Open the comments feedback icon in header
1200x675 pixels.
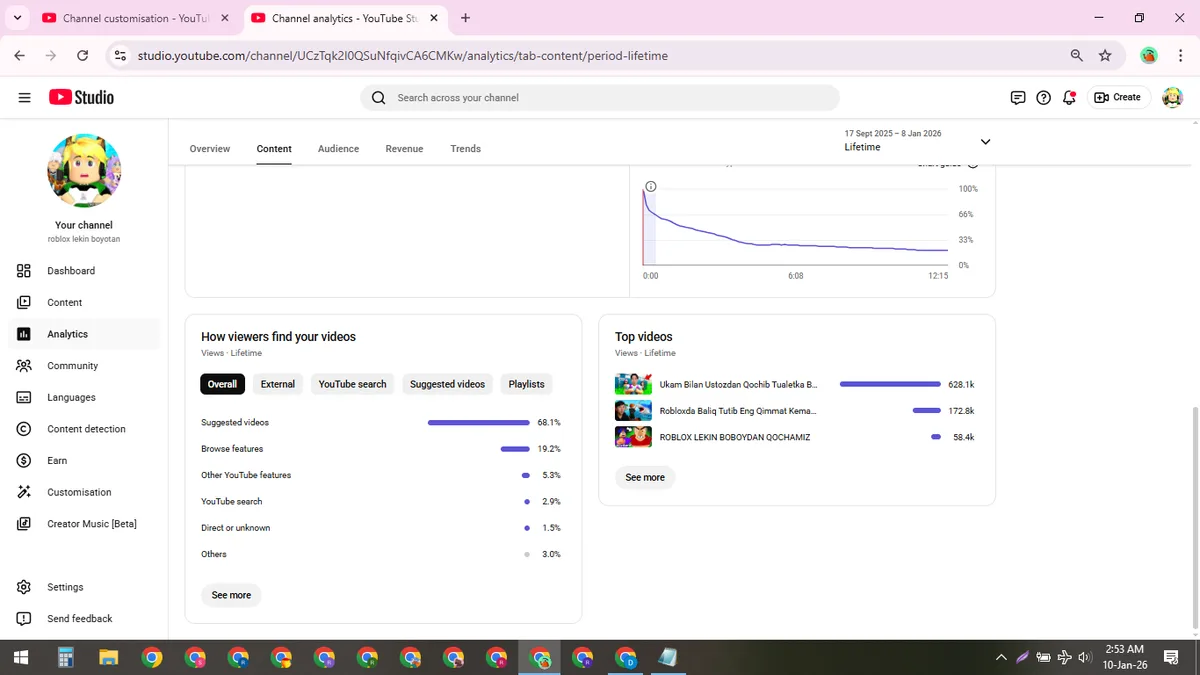pos(1018,97)
